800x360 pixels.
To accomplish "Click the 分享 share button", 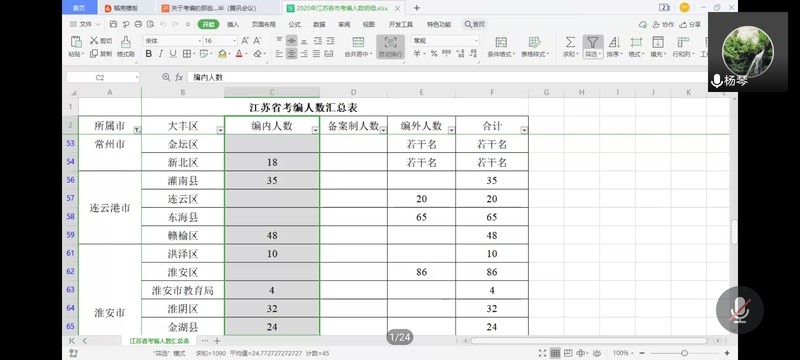I will tap(690, 24).
